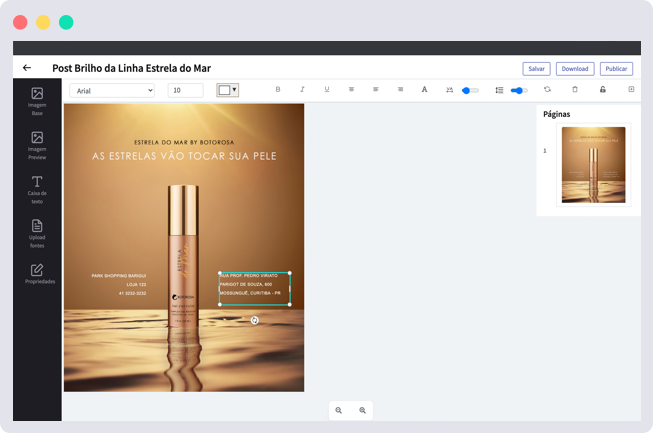Viewport: 653px width, 433px height.
Task: Click the trash icon to delete the element
Action: (575, 90)
